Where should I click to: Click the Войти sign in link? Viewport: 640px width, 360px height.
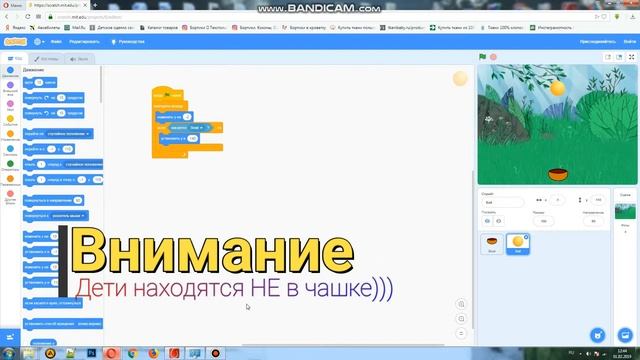629,42
